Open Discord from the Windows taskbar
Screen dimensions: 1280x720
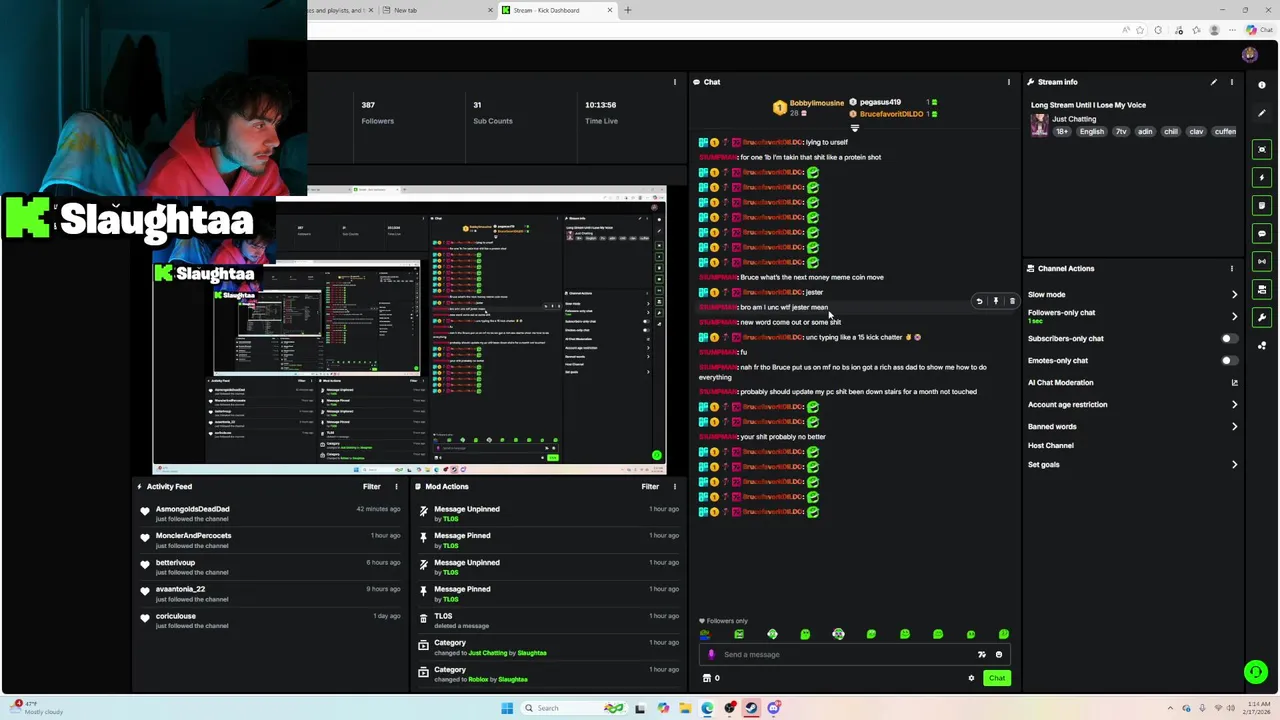point(774,708)
